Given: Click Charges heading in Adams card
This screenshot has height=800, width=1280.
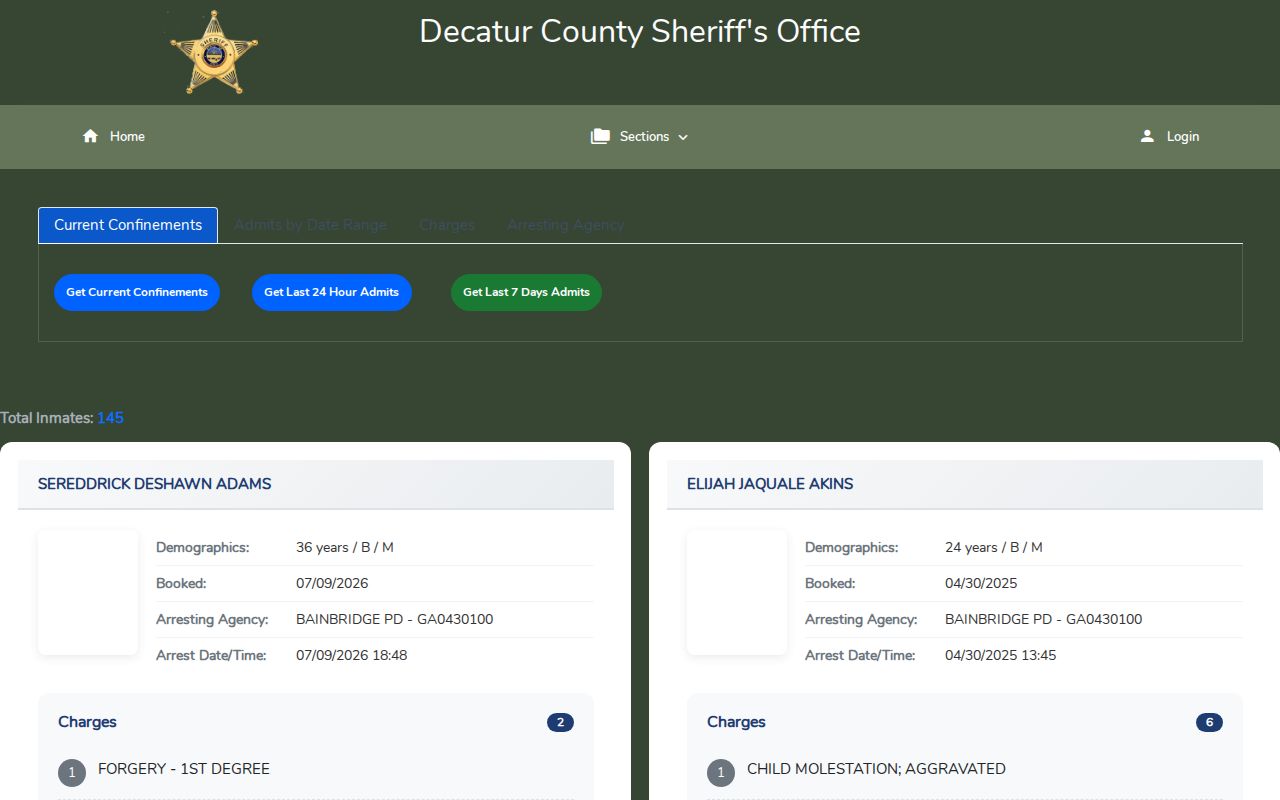Looking at the screenshot, I should (x=87, y=722).
